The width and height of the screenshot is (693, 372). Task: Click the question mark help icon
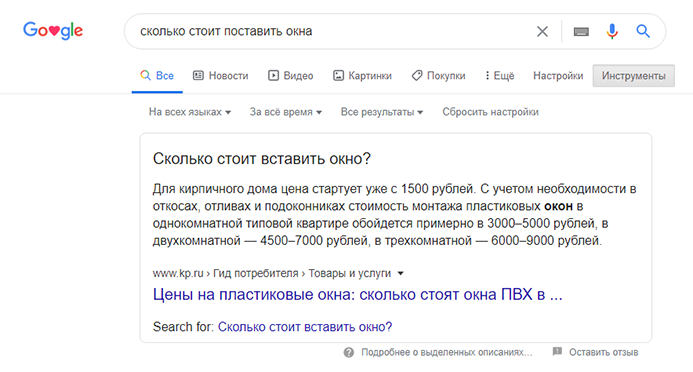coord(349,353)
